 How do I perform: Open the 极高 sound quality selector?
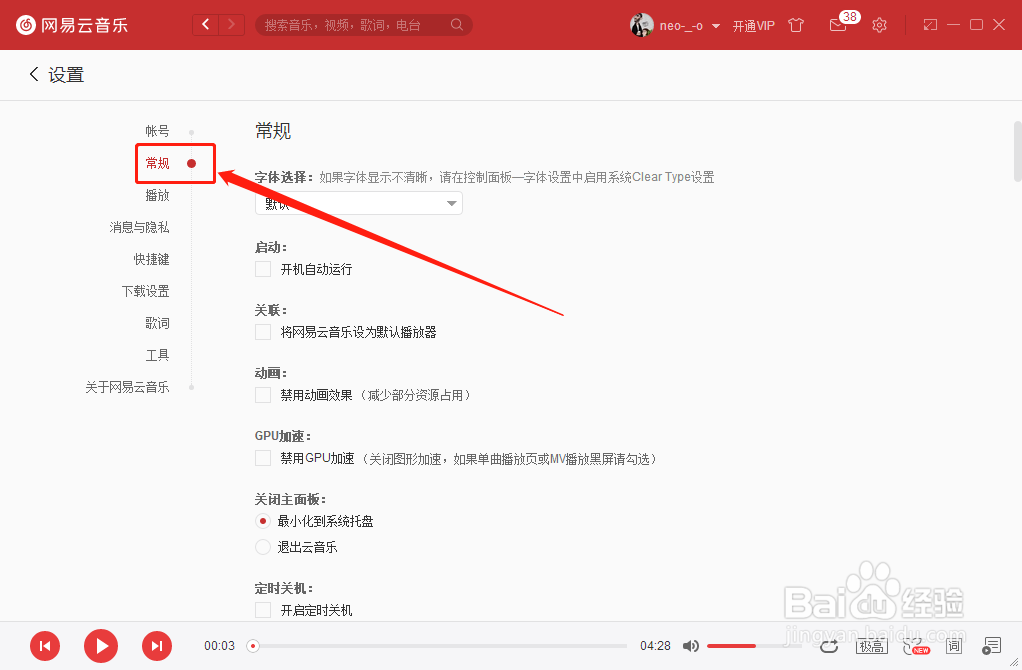point(871,646)
